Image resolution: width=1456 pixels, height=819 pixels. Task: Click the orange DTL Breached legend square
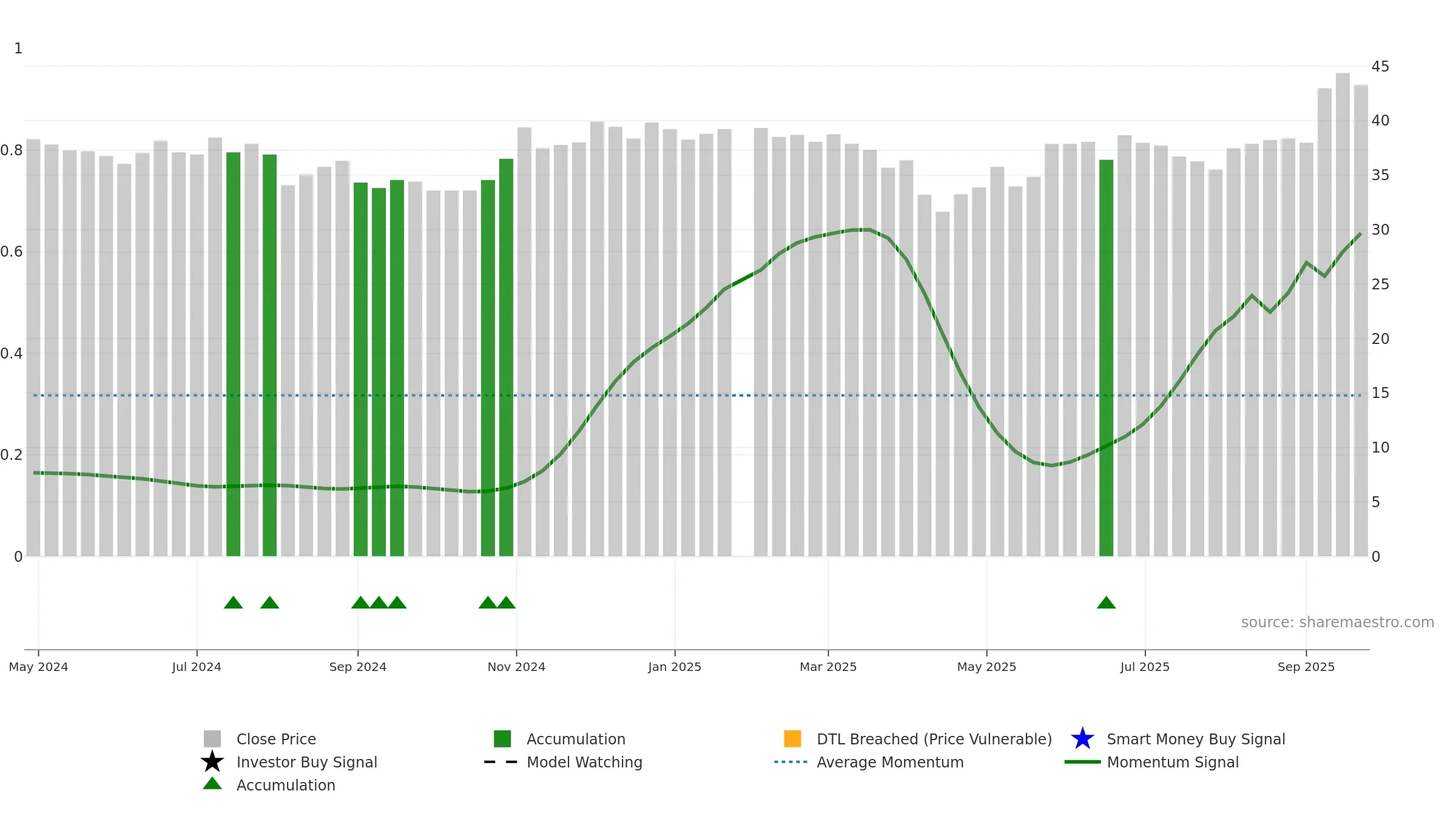click(x=792, y=738)
